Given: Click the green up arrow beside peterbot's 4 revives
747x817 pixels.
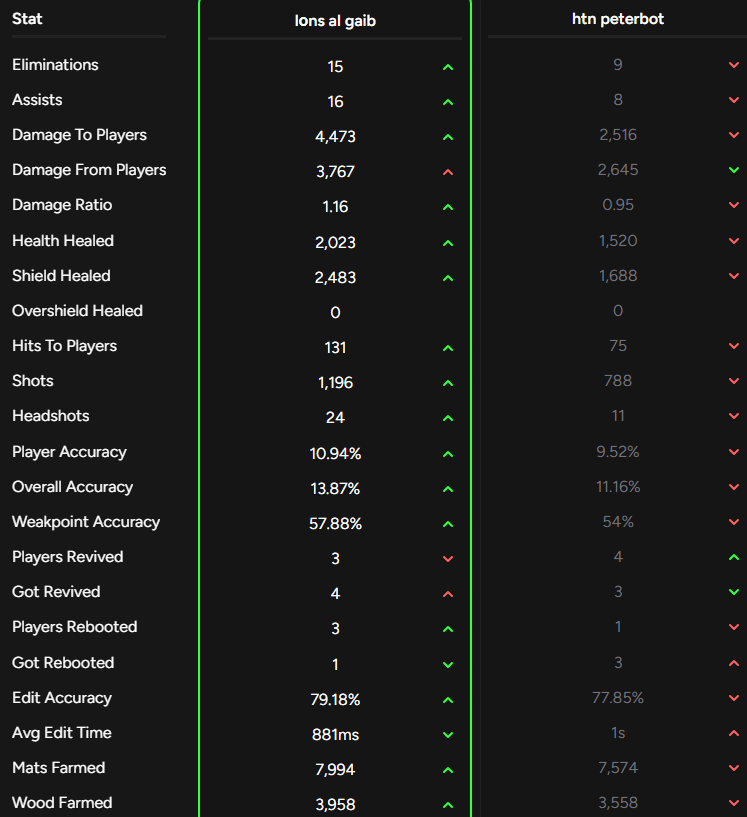Looking at the screenshot, I should pos(733,557).
